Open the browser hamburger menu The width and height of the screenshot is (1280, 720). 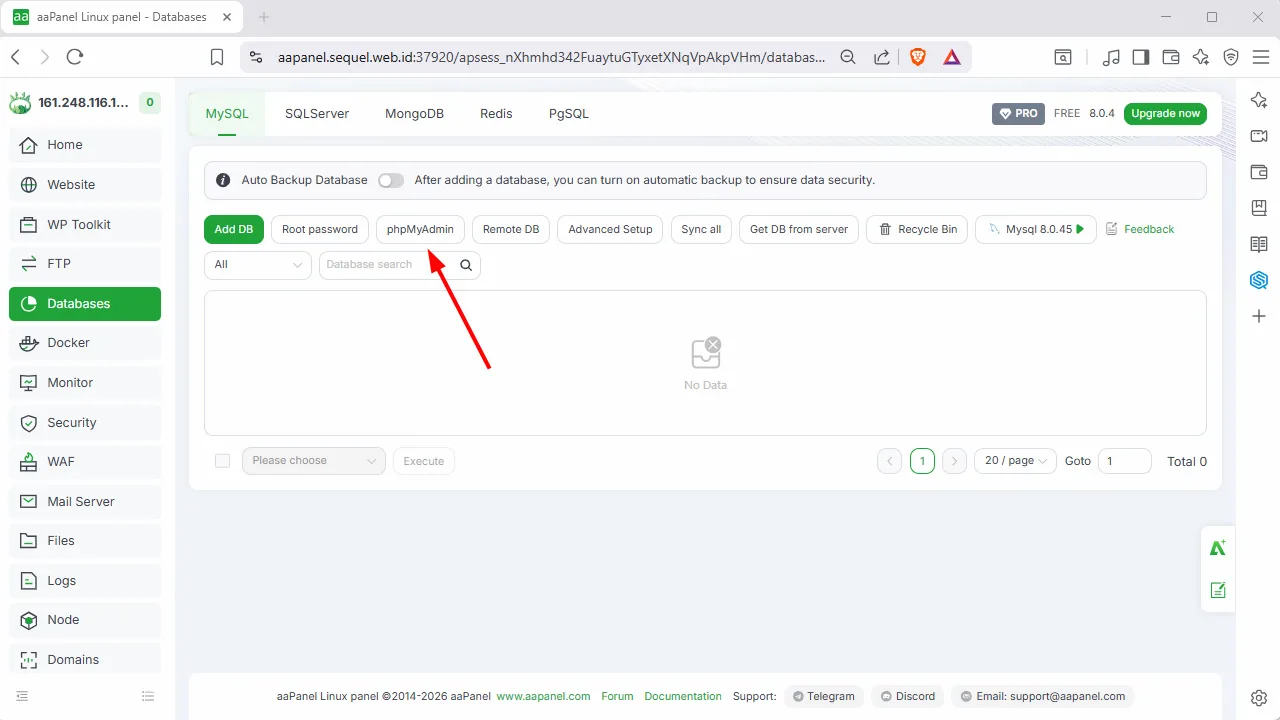pos(1261,57)
